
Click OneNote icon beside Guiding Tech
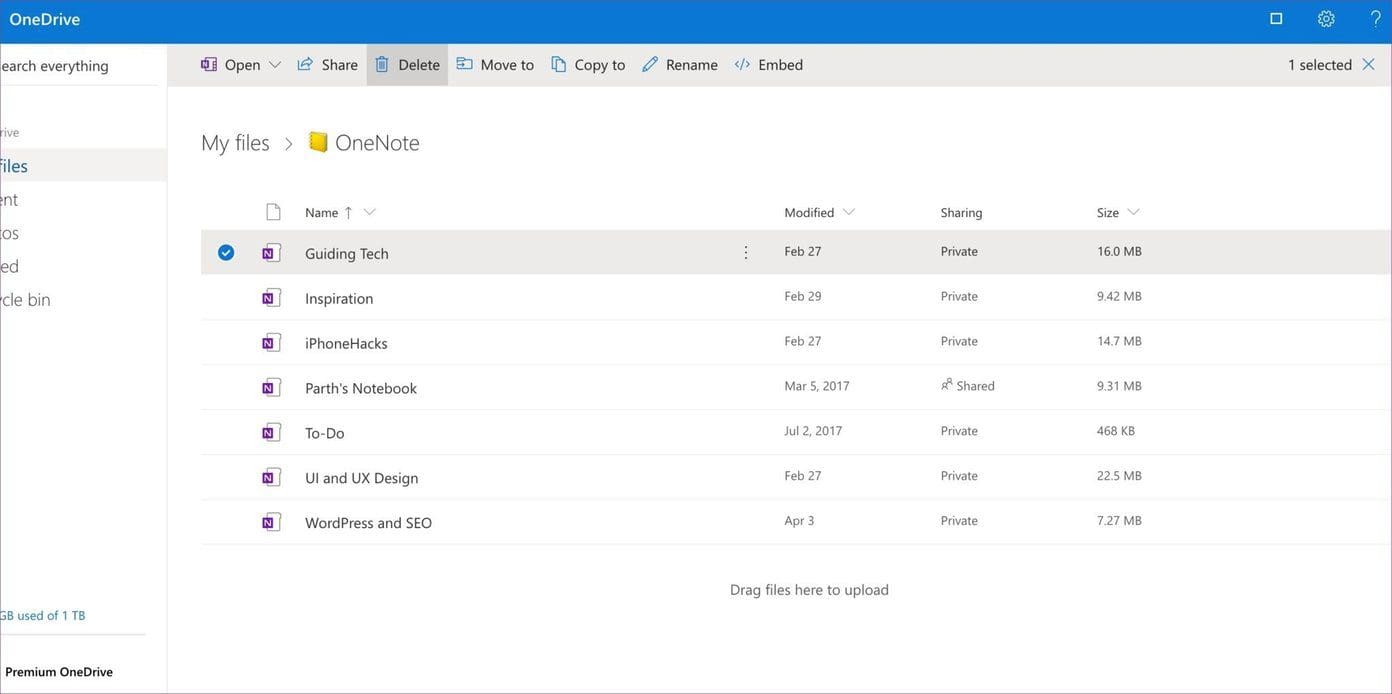271,252
